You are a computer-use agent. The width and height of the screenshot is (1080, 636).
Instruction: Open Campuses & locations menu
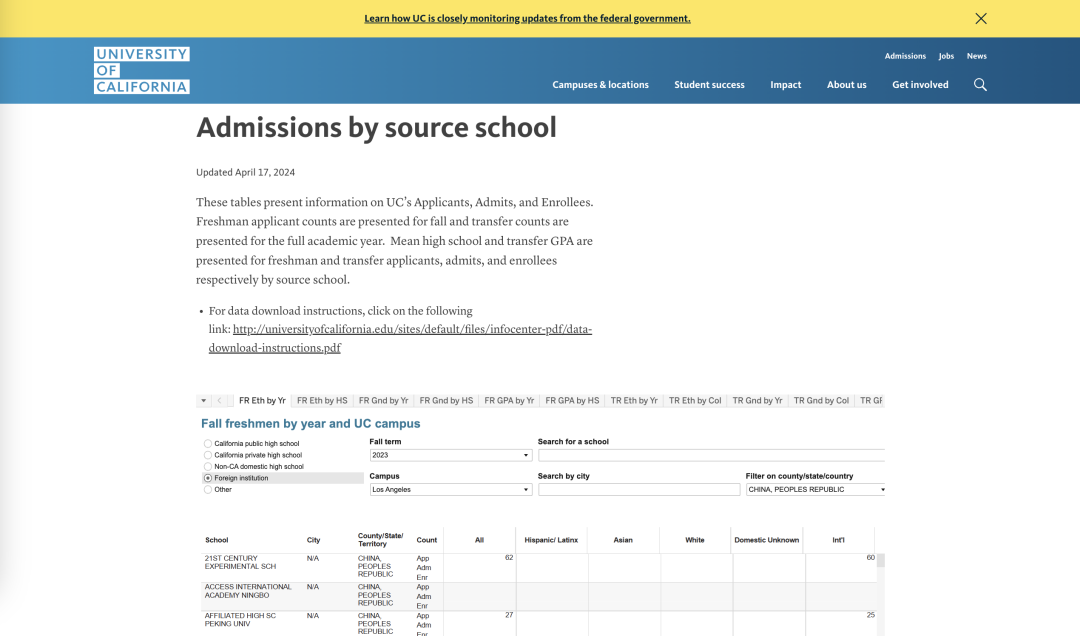601,85
